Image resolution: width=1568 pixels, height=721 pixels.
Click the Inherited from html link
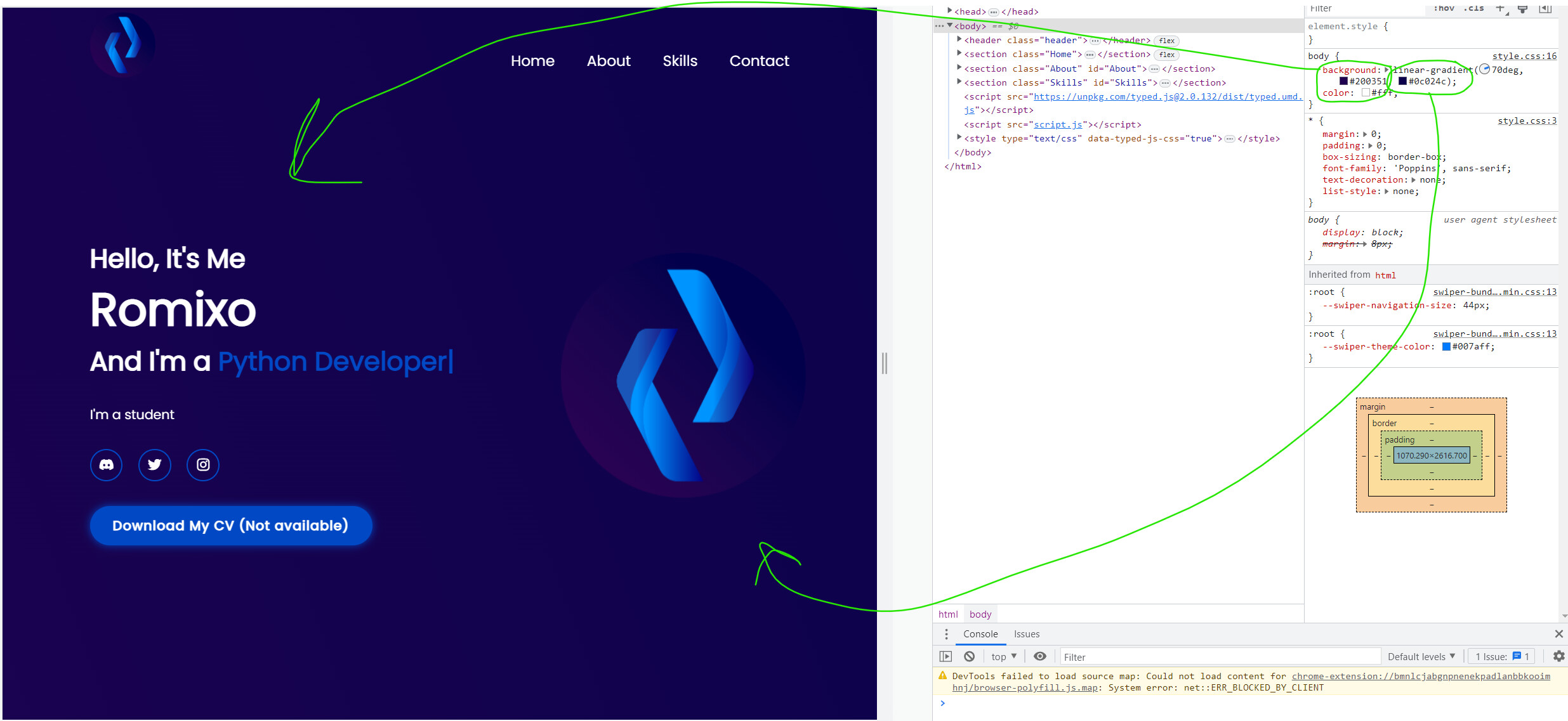click(1385, 275)
